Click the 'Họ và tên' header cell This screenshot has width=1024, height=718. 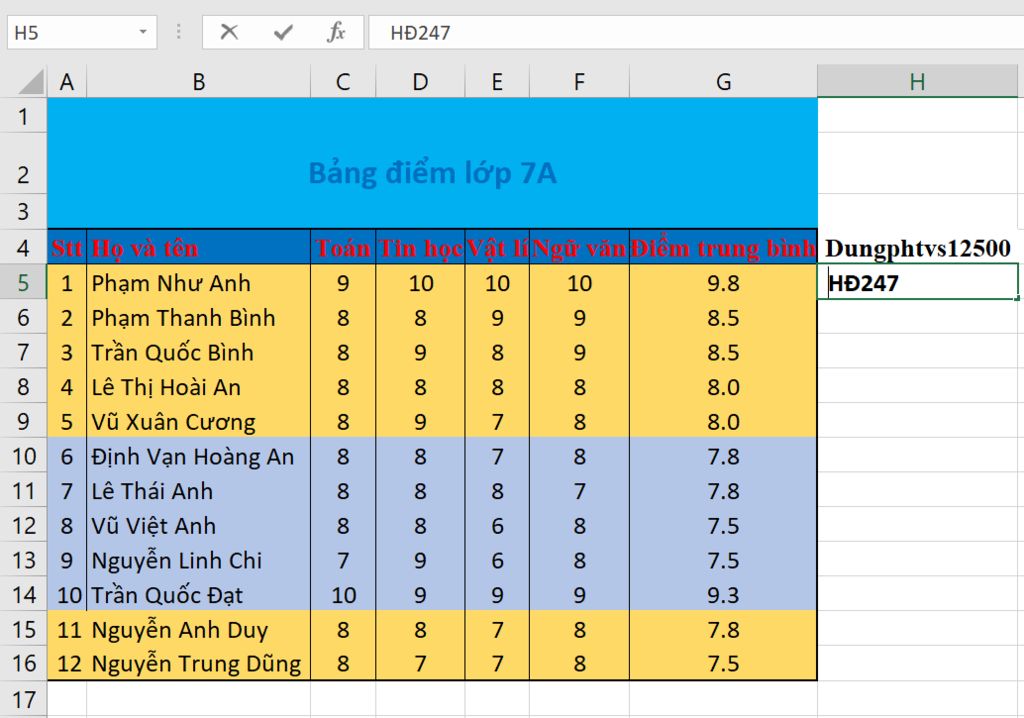[x=199, y=248]
